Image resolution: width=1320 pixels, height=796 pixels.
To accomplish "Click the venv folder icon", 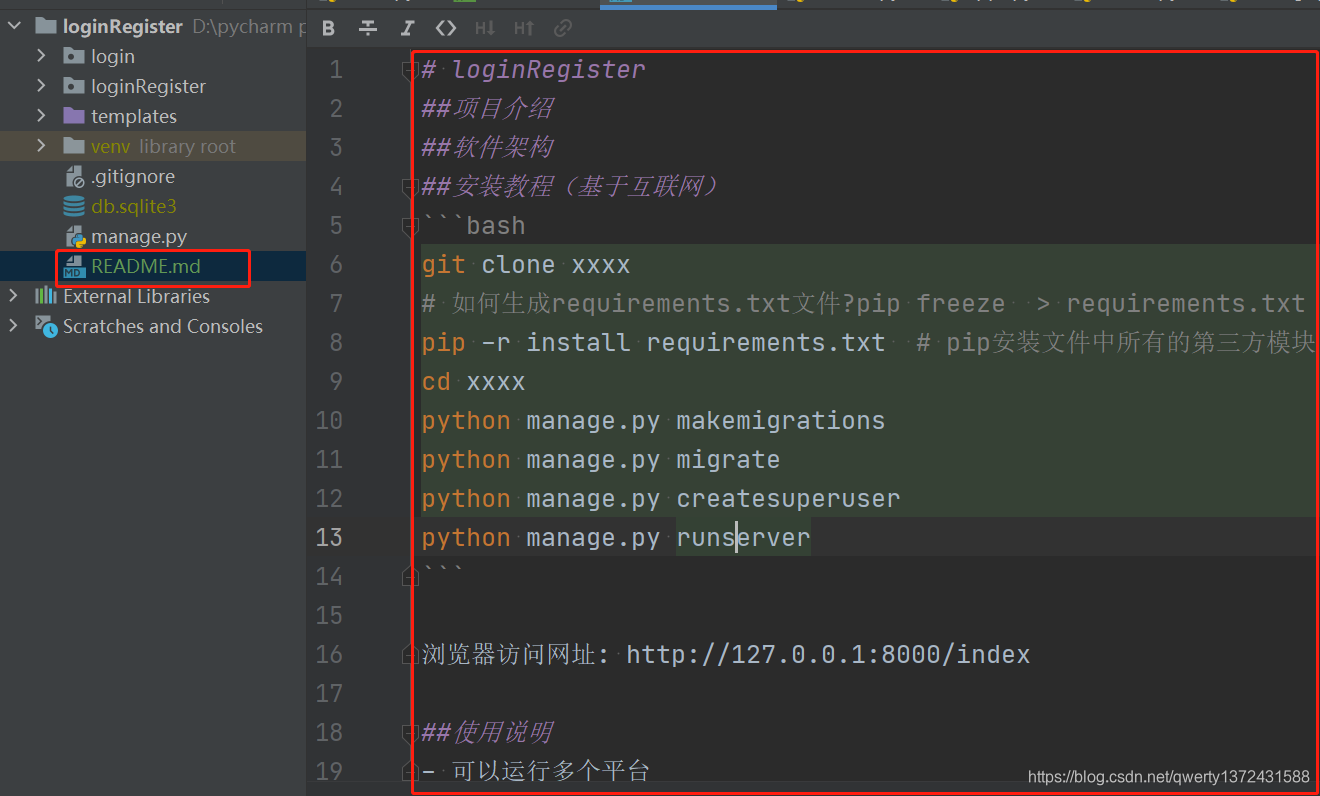I will [x=74, y=146].
